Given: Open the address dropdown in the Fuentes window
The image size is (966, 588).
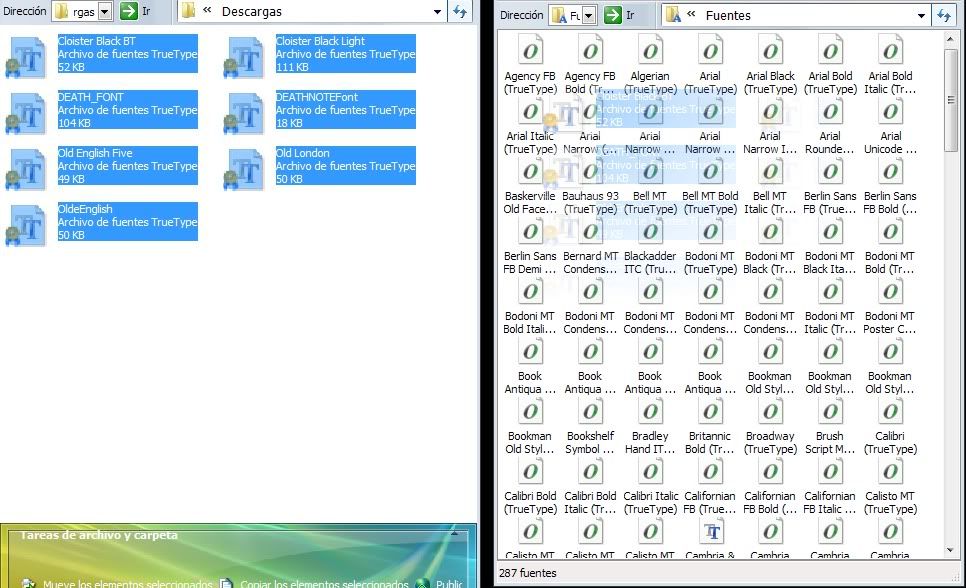Looking at the screenshot, I should coord(589,15).
